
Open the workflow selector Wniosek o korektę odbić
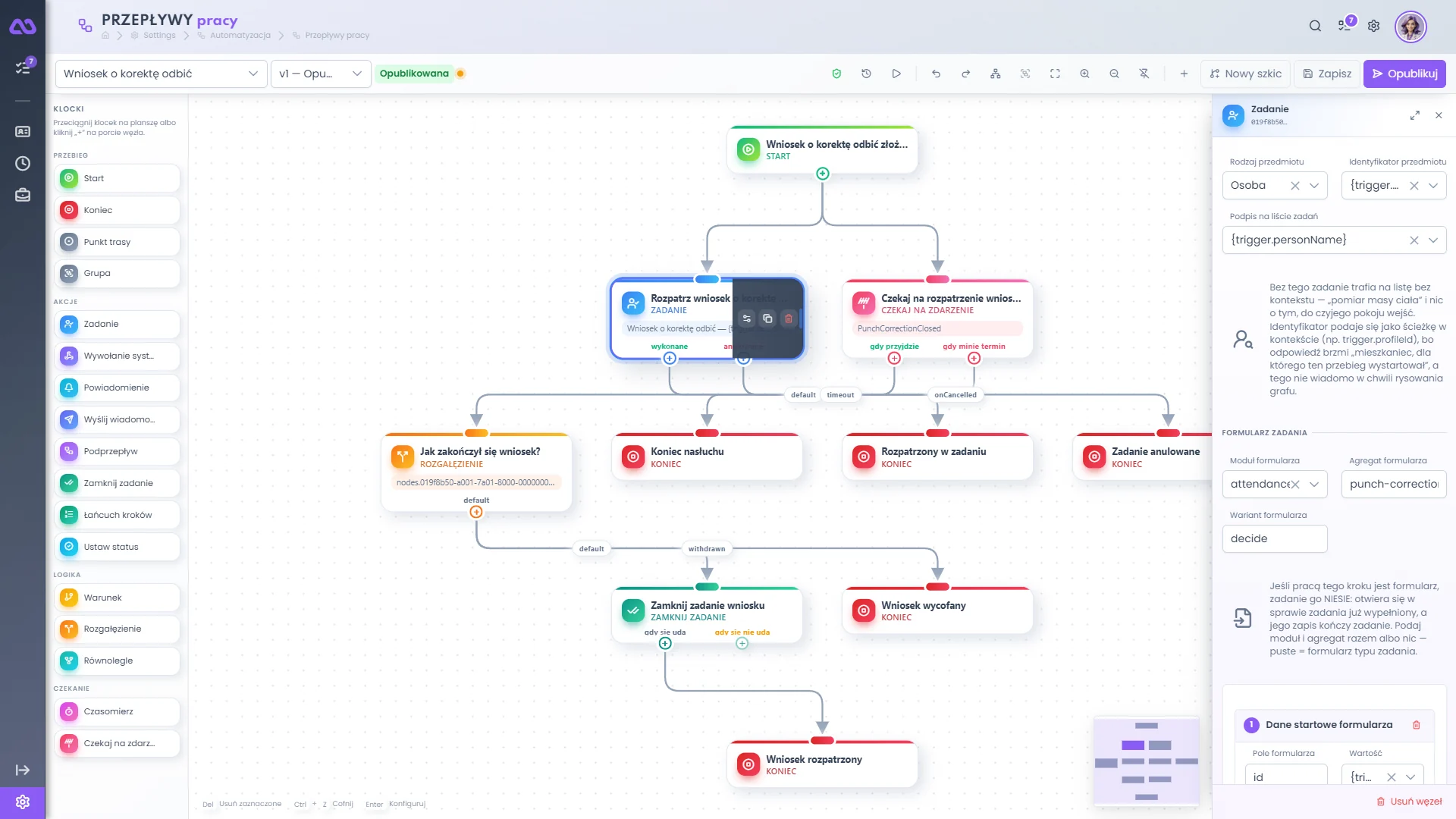(161, 74)
